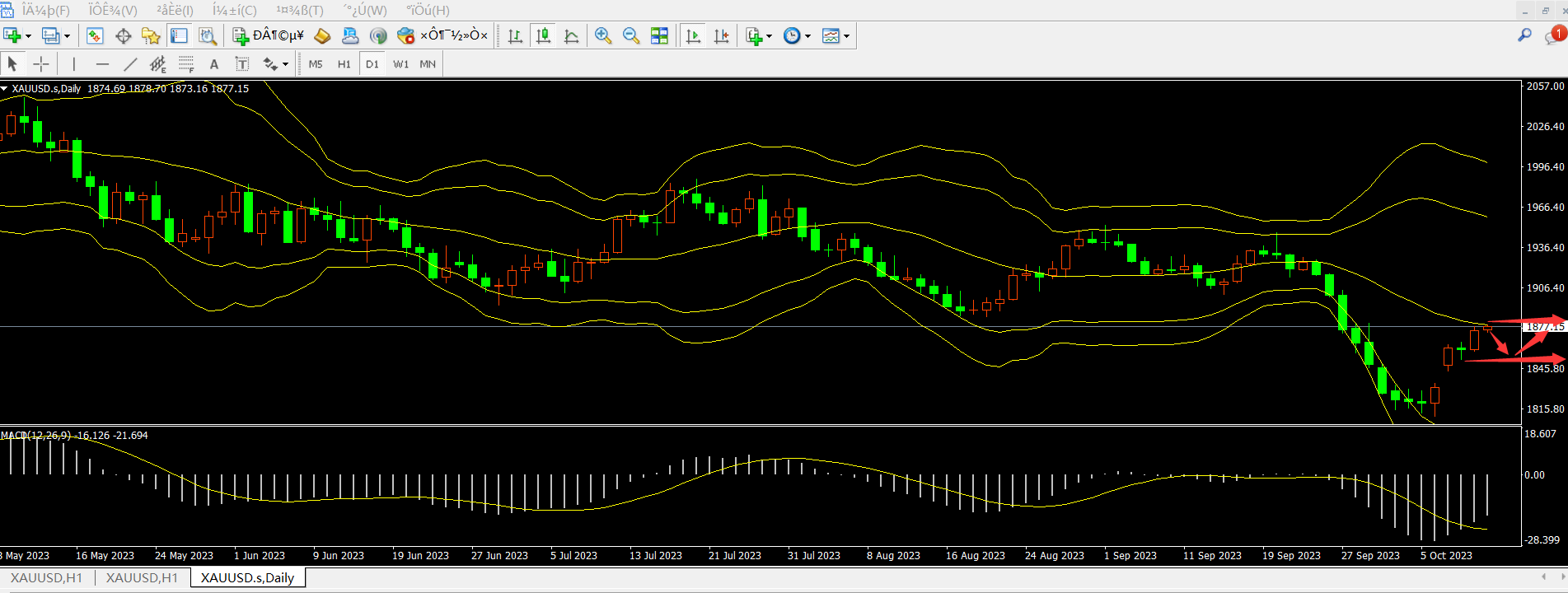Switch chart to candlesticks type
1568x593 pixels.
(x=543, y=35)
